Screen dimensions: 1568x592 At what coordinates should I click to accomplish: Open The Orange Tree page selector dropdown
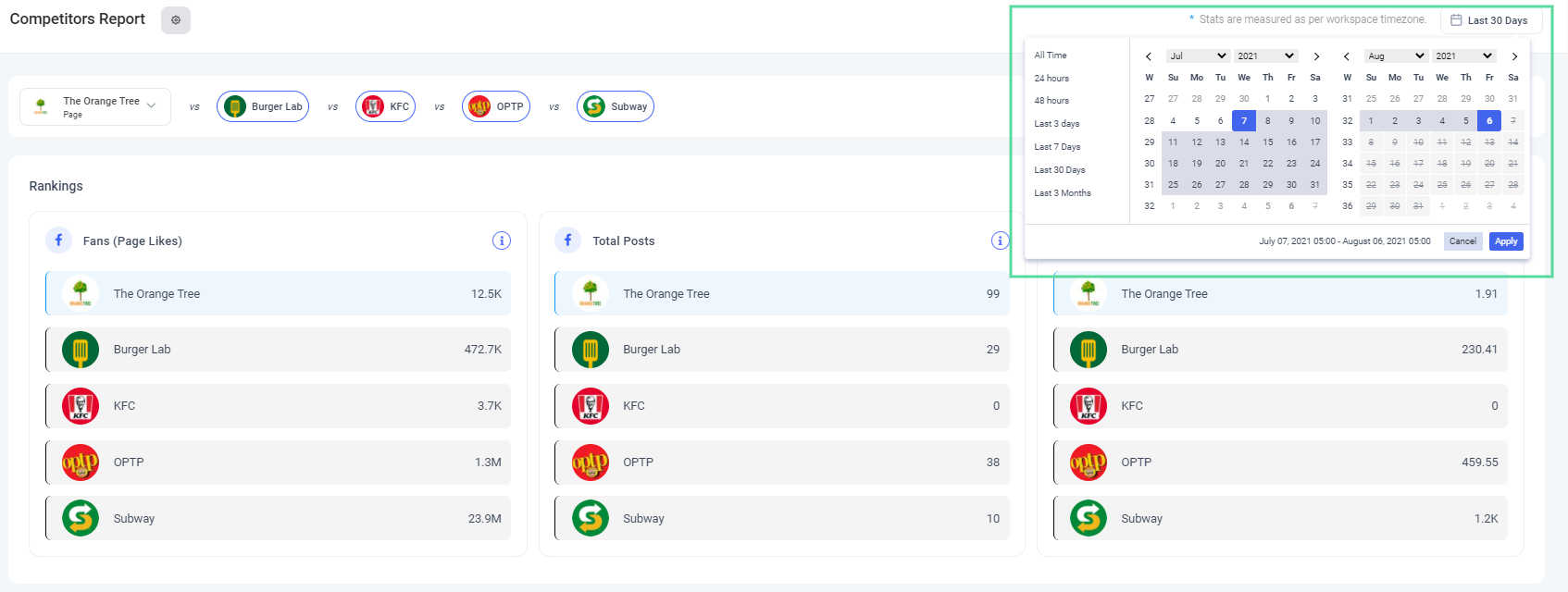point(95,107)
